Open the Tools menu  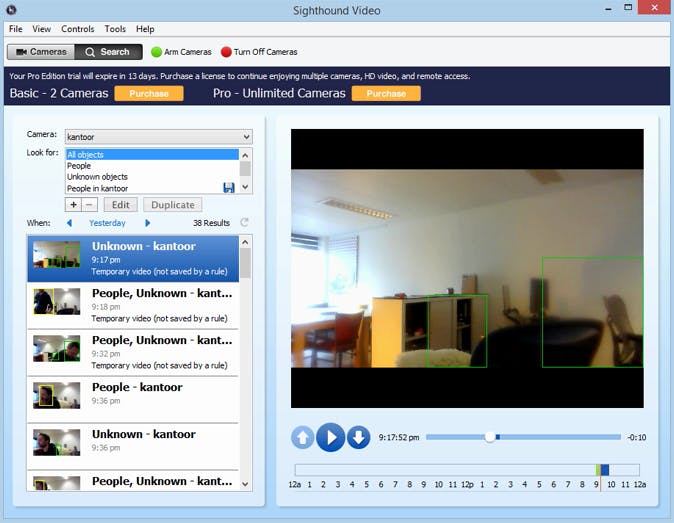[x=115, y=29]
